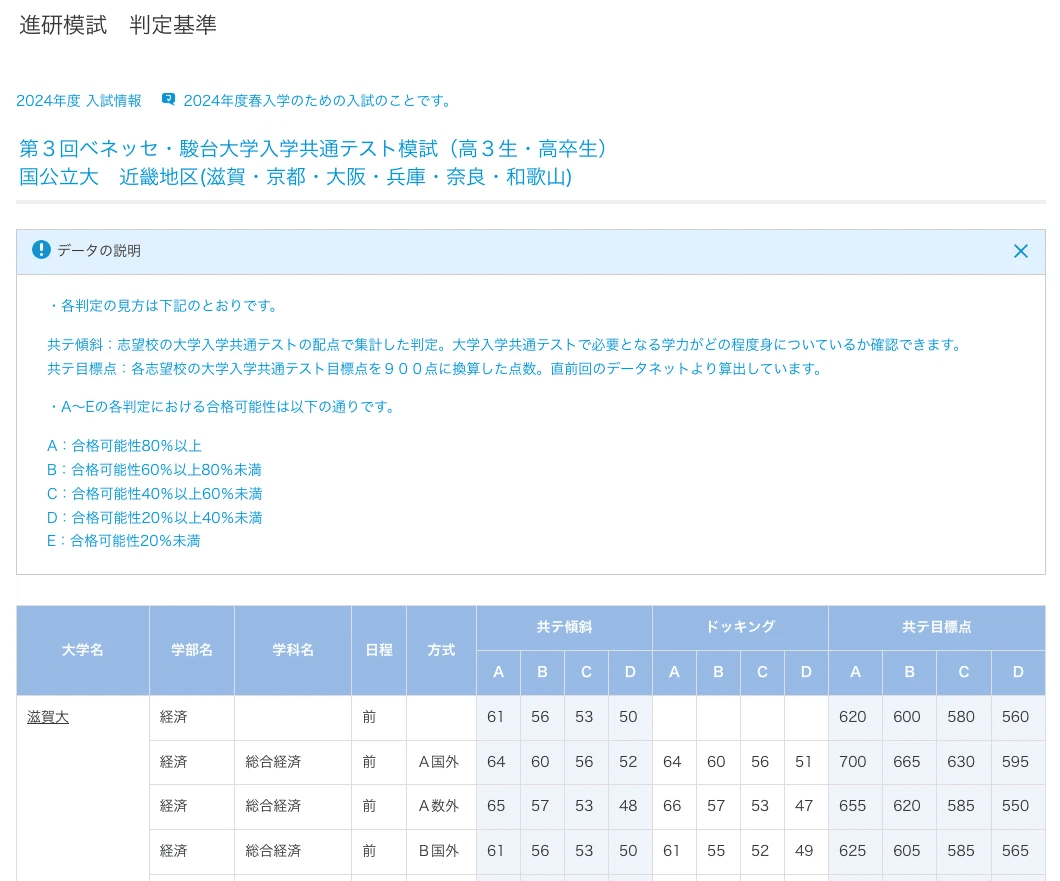This screenshot has height=881, width=1060.
Task: Click the 2024年度春入学のための入試のことです note
Action: (318, 101)
